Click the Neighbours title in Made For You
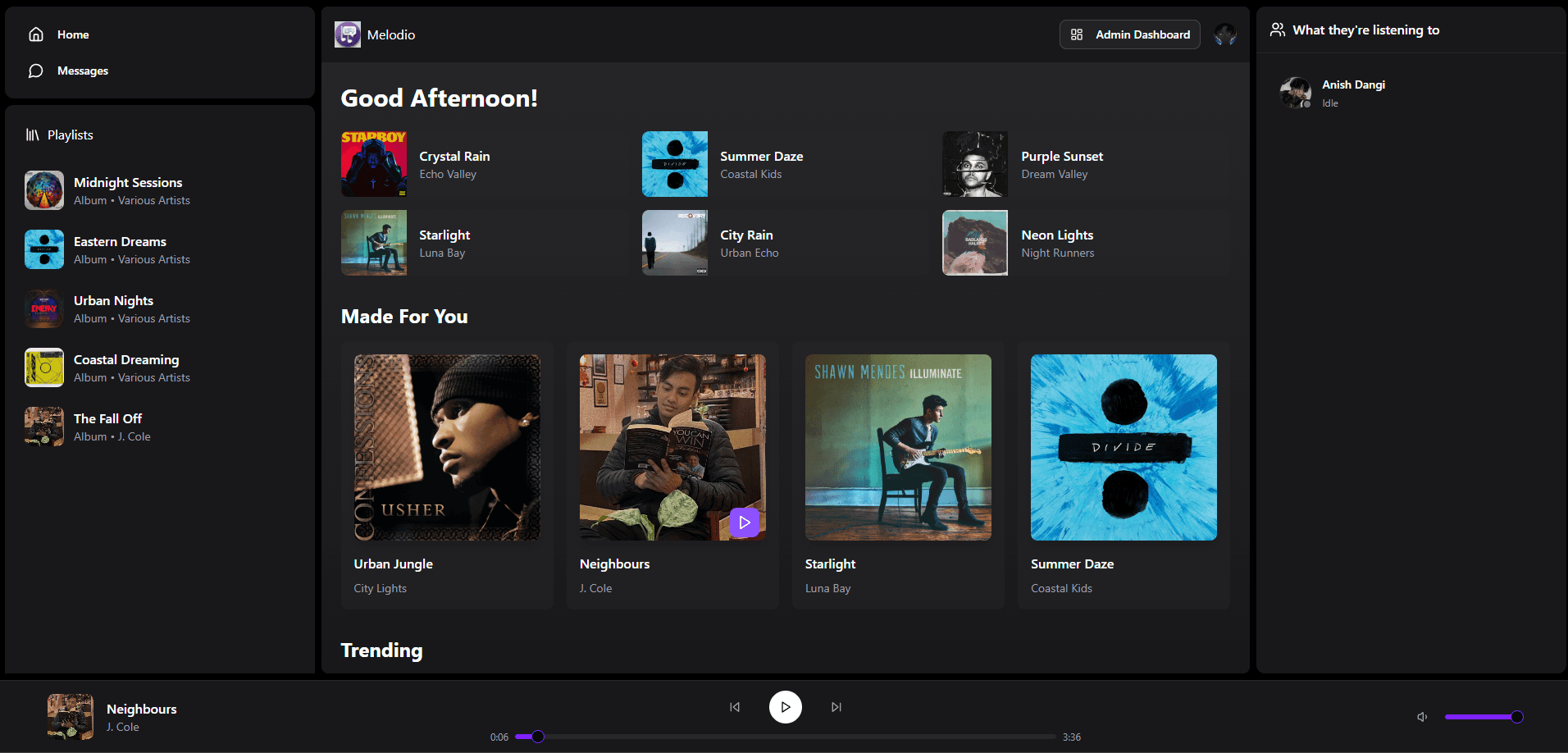 tap(614, 564)
